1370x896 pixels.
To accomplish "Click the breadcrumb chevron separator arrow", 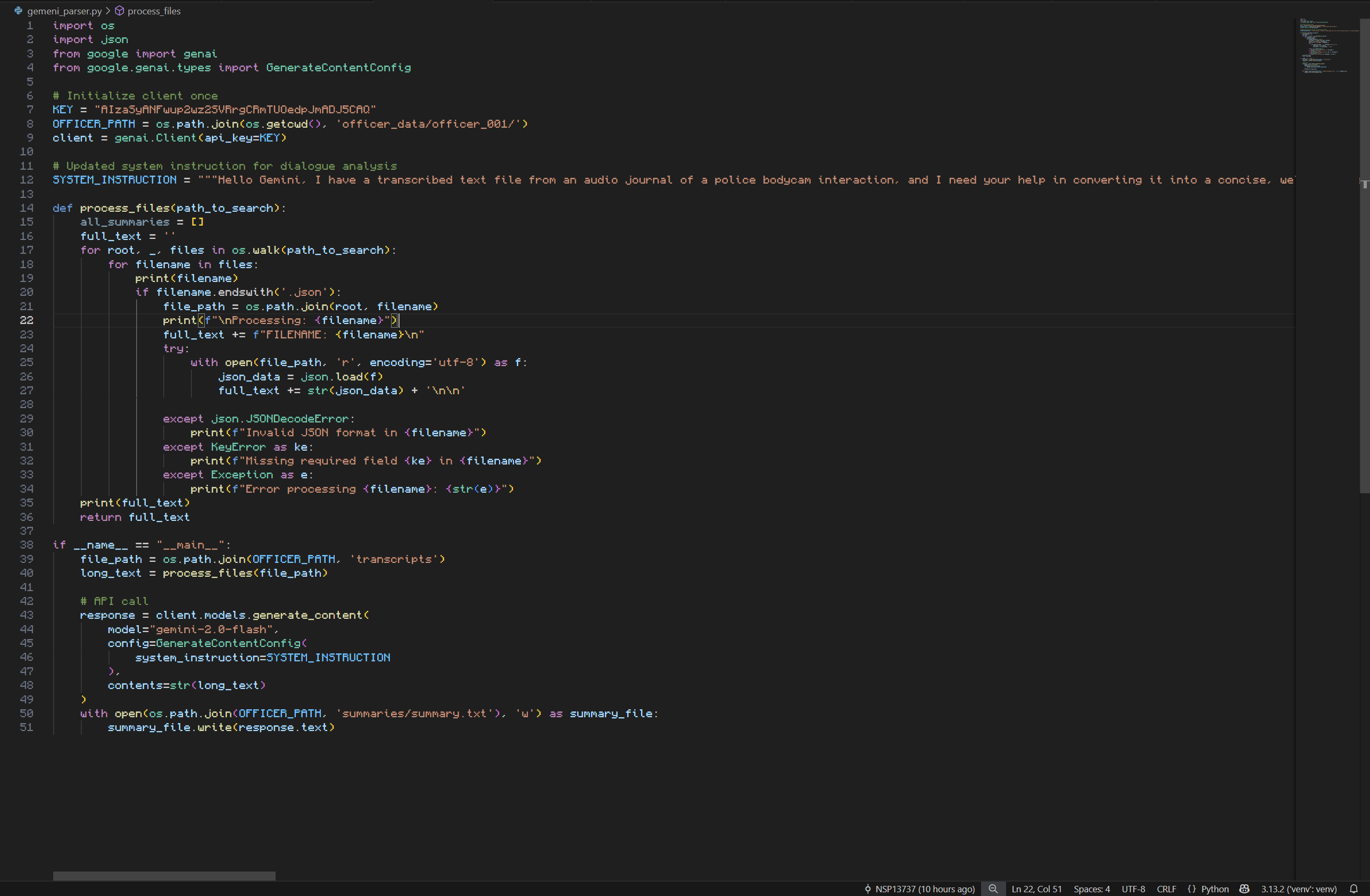I will click(107, 11).
